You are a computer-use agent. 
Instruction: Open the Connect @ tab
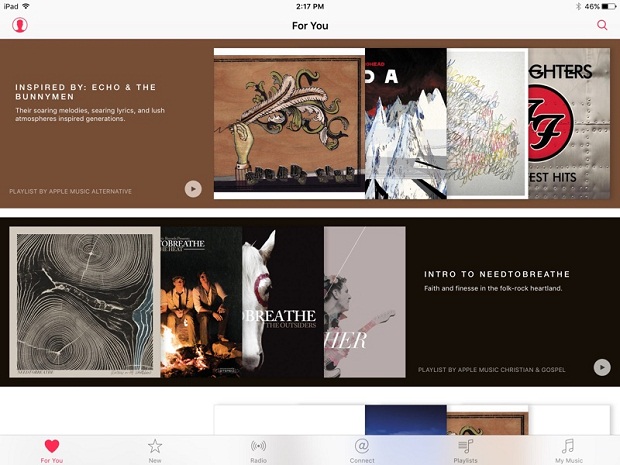(362, 451)
